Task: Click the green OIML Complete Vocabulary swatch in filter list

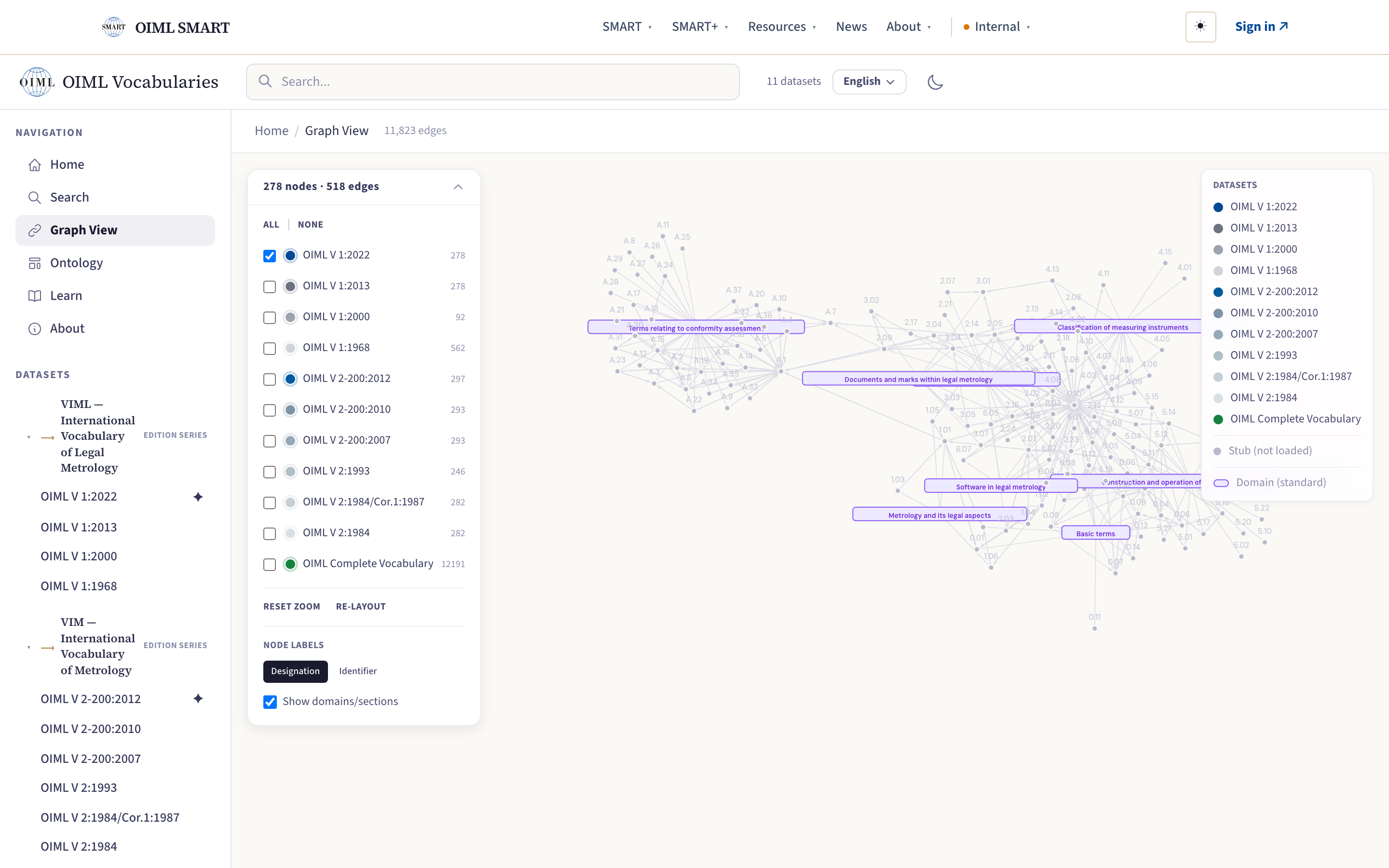Action: [x=290, y=564]
